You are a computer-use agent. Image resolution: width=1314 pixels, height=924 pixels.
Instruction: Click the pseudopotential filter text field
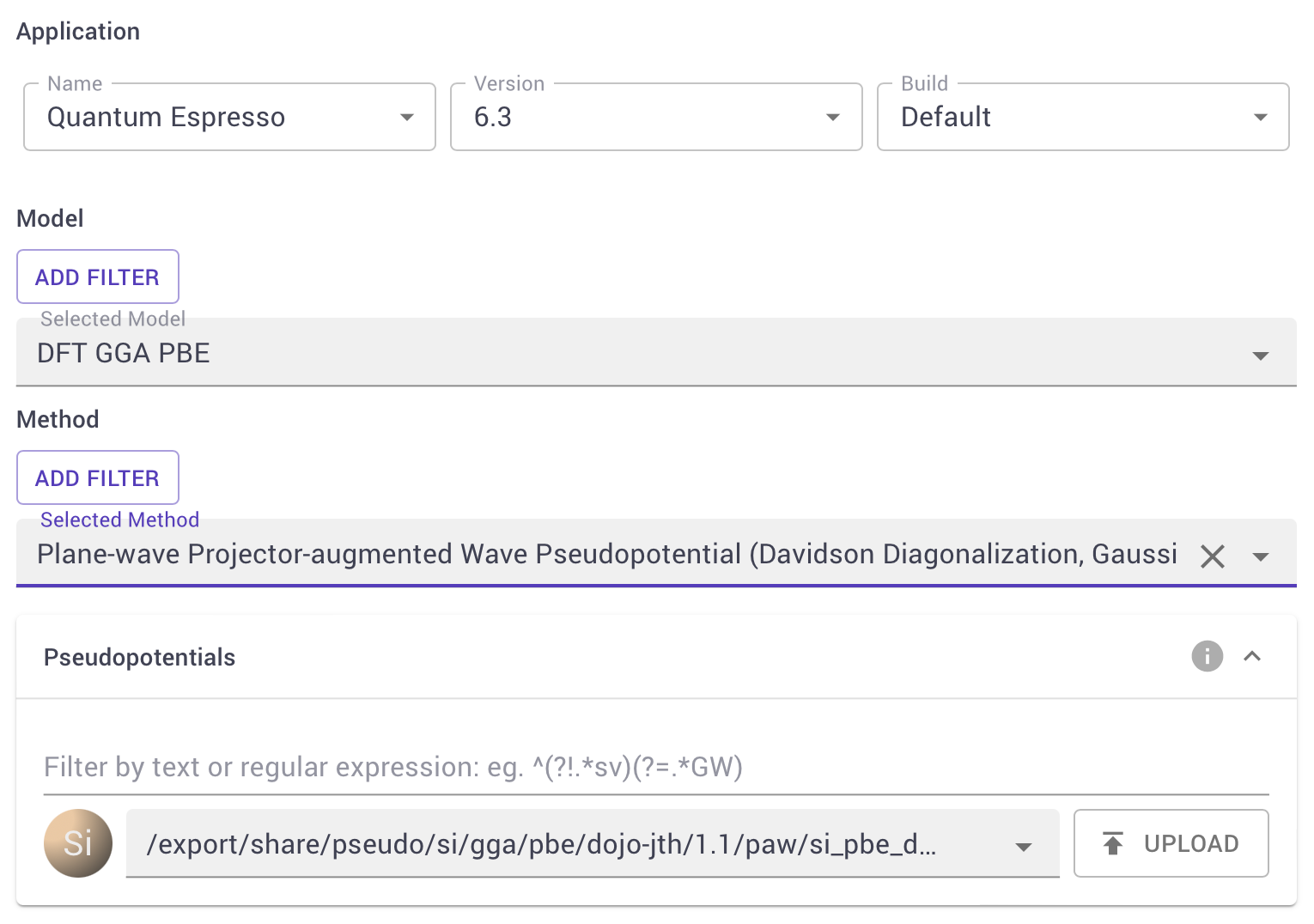[656, 767]
